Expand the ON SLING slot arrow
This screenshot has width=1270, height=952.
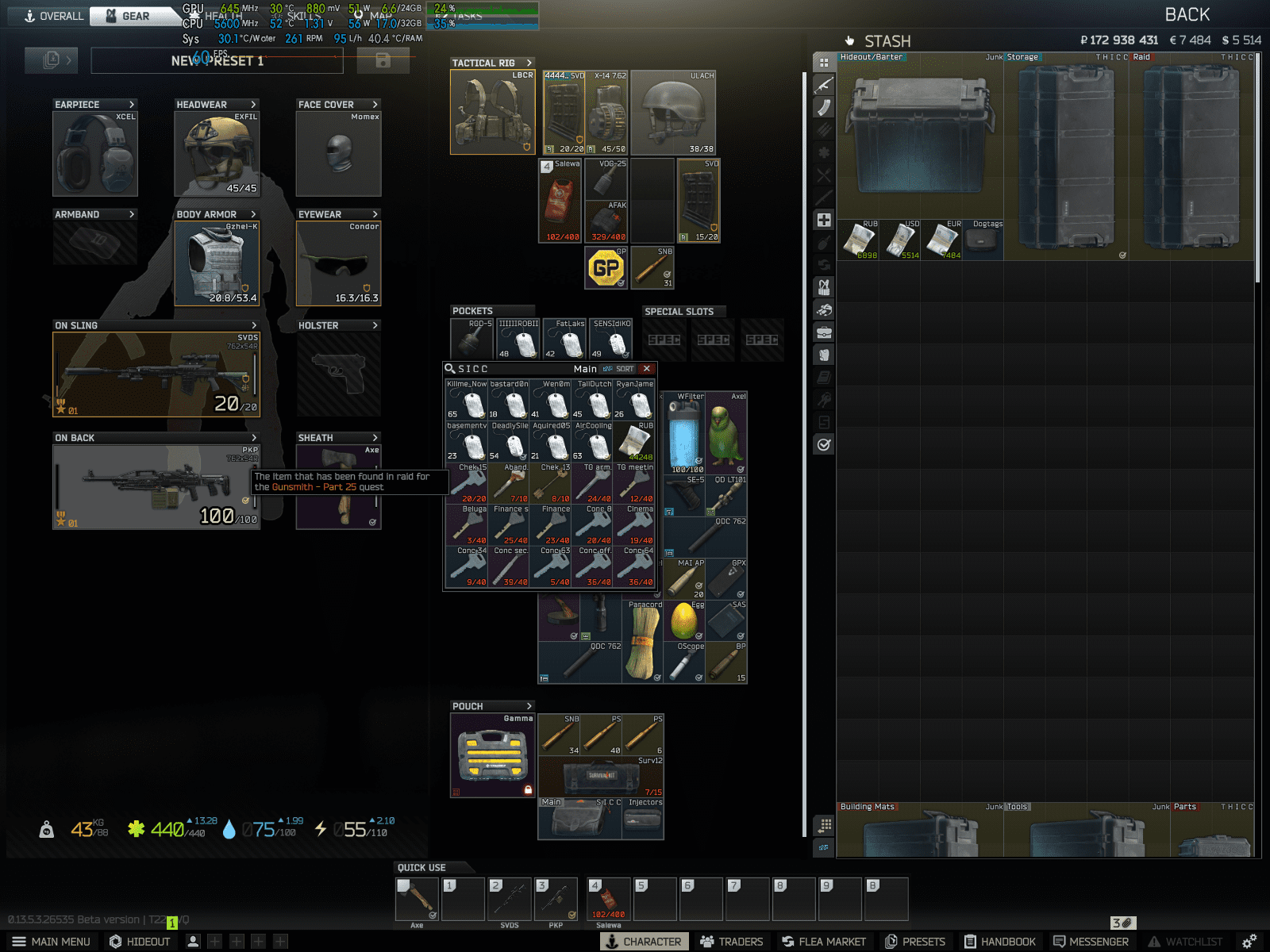click(254, 325)
